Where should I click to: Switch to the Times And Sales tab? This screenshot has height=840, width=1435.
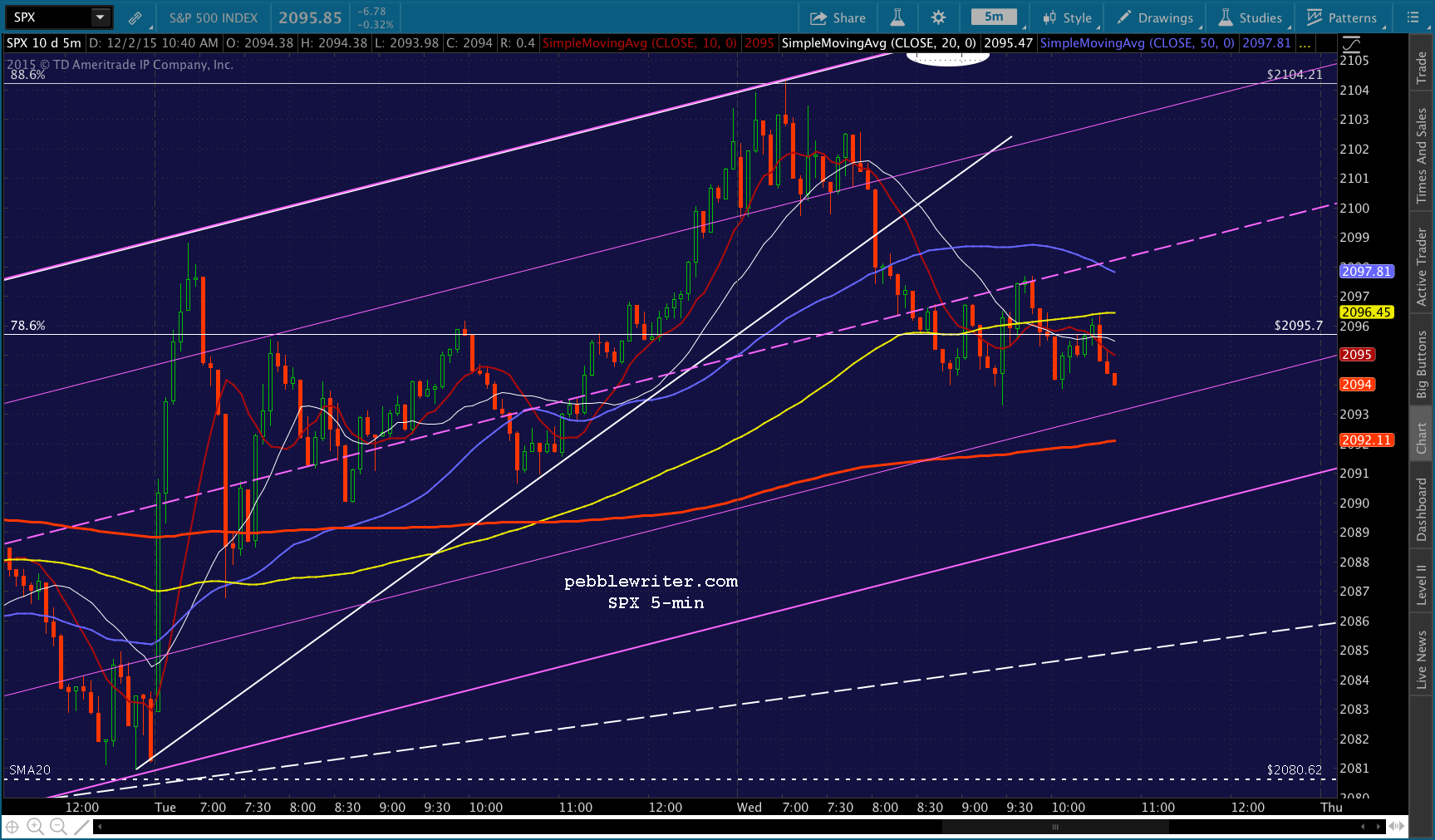click(x=1422, y=155)
